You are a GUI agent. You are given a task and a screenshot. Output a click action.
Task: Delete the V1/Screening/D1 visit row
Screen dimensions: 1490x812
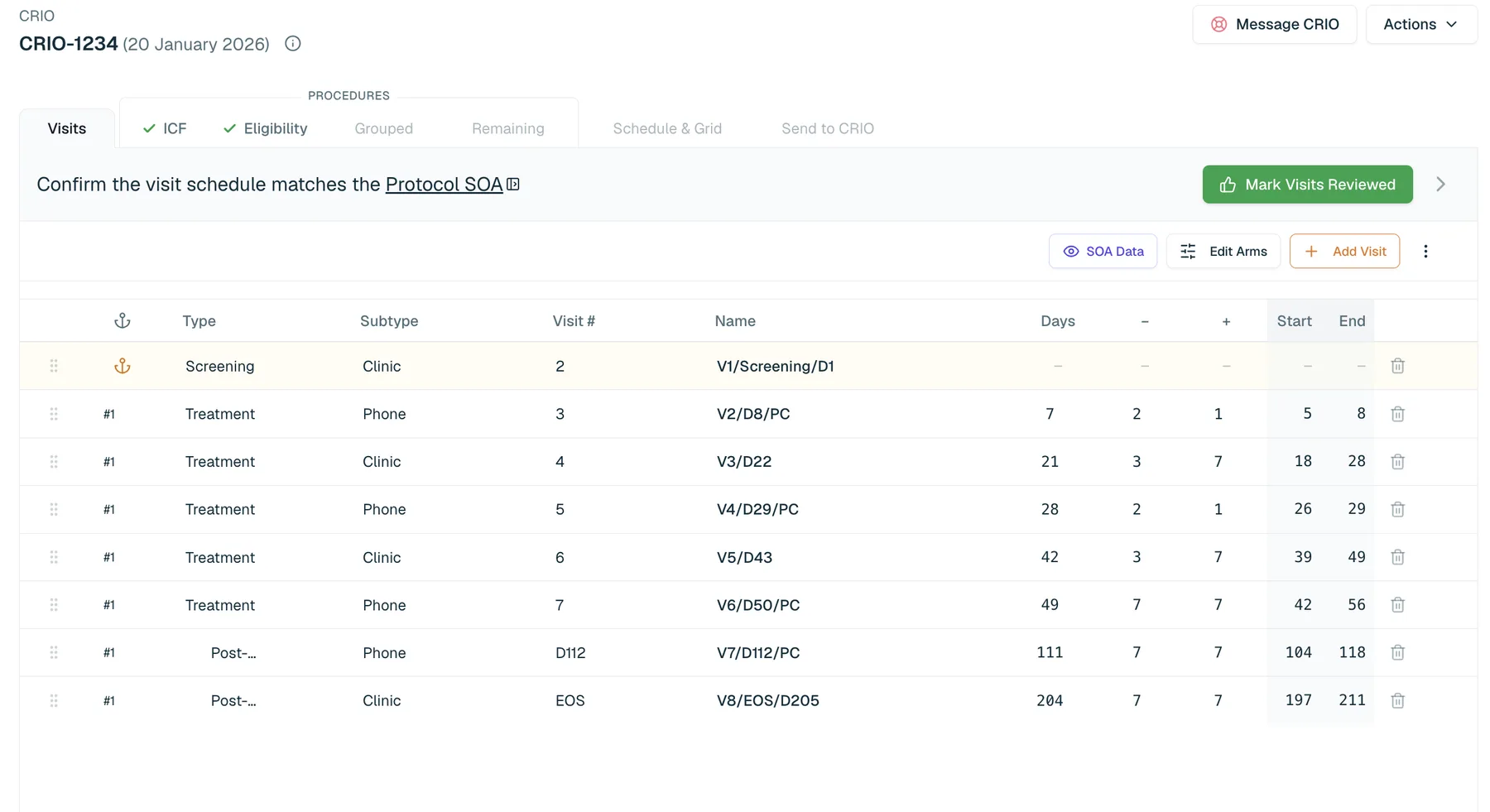pyautogui.click(x=1397, y=366)
